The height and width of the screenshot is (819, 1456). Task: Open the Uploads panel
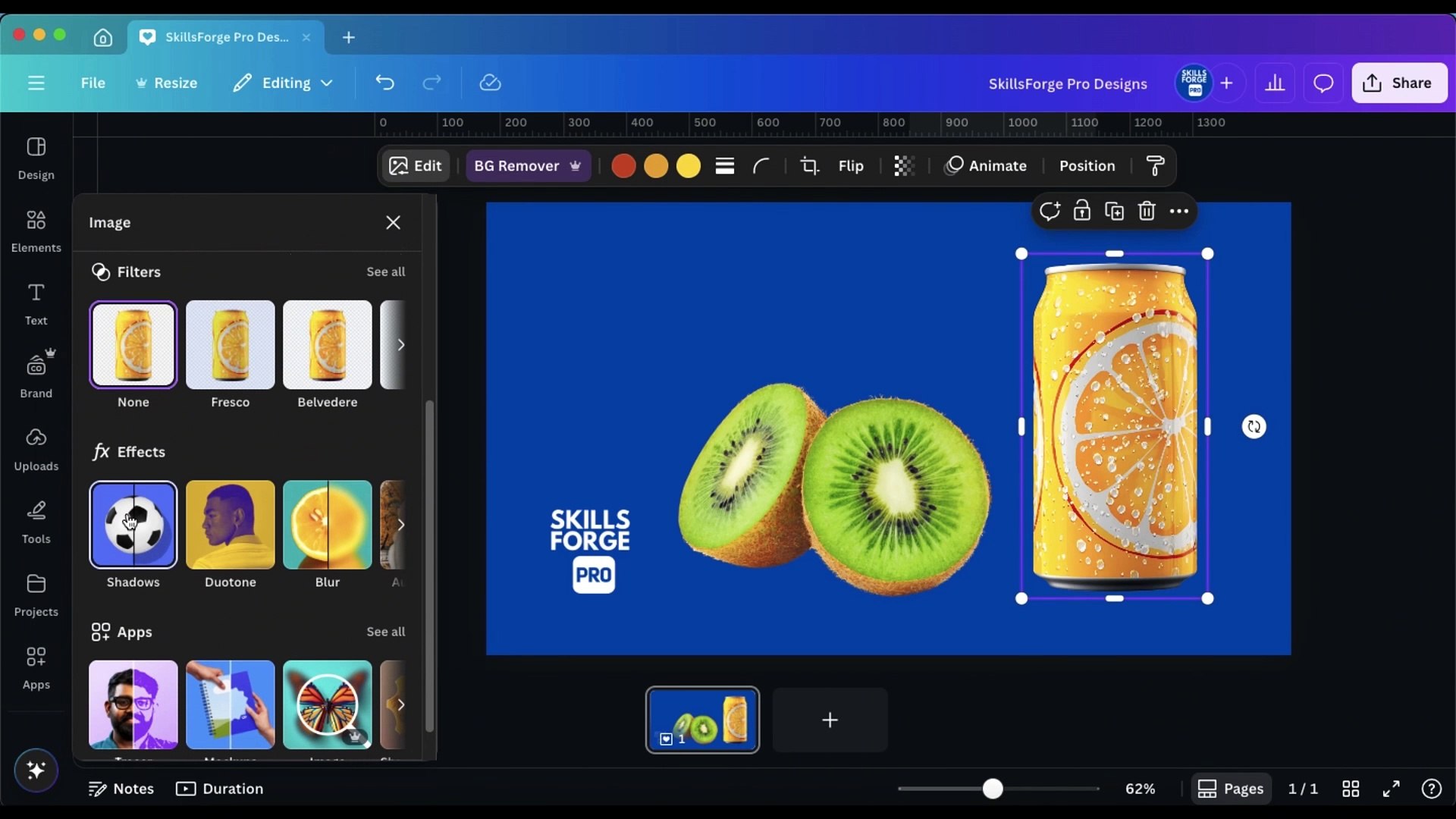coord(36,449)
